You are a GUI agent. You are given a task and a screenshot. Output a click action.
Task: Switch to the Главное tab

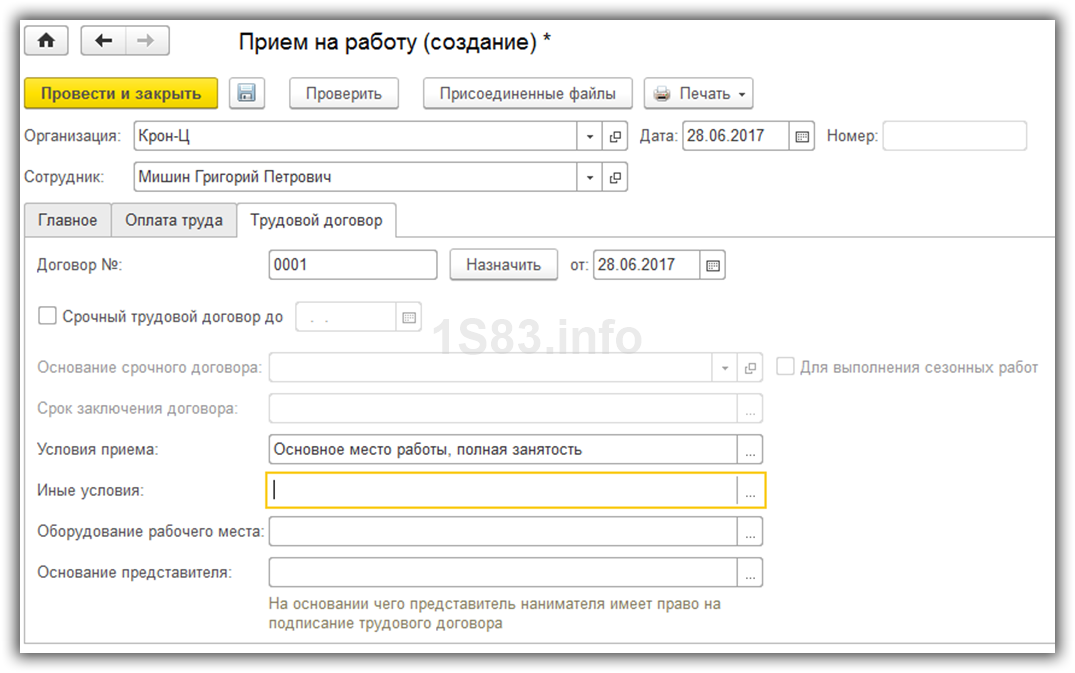point(67,220)
